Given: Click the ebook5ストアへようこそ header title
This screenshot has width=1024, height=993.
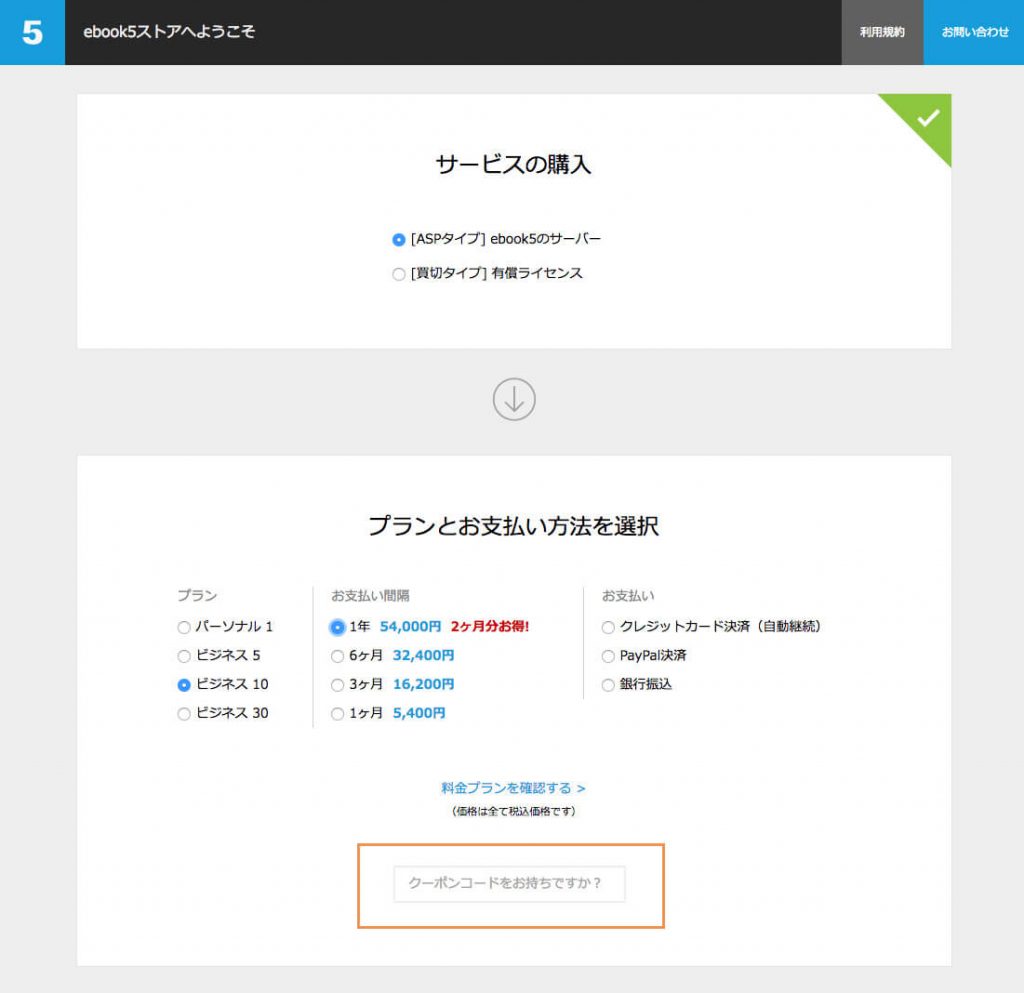Looking at the screenshot, I should pos(169,32).
